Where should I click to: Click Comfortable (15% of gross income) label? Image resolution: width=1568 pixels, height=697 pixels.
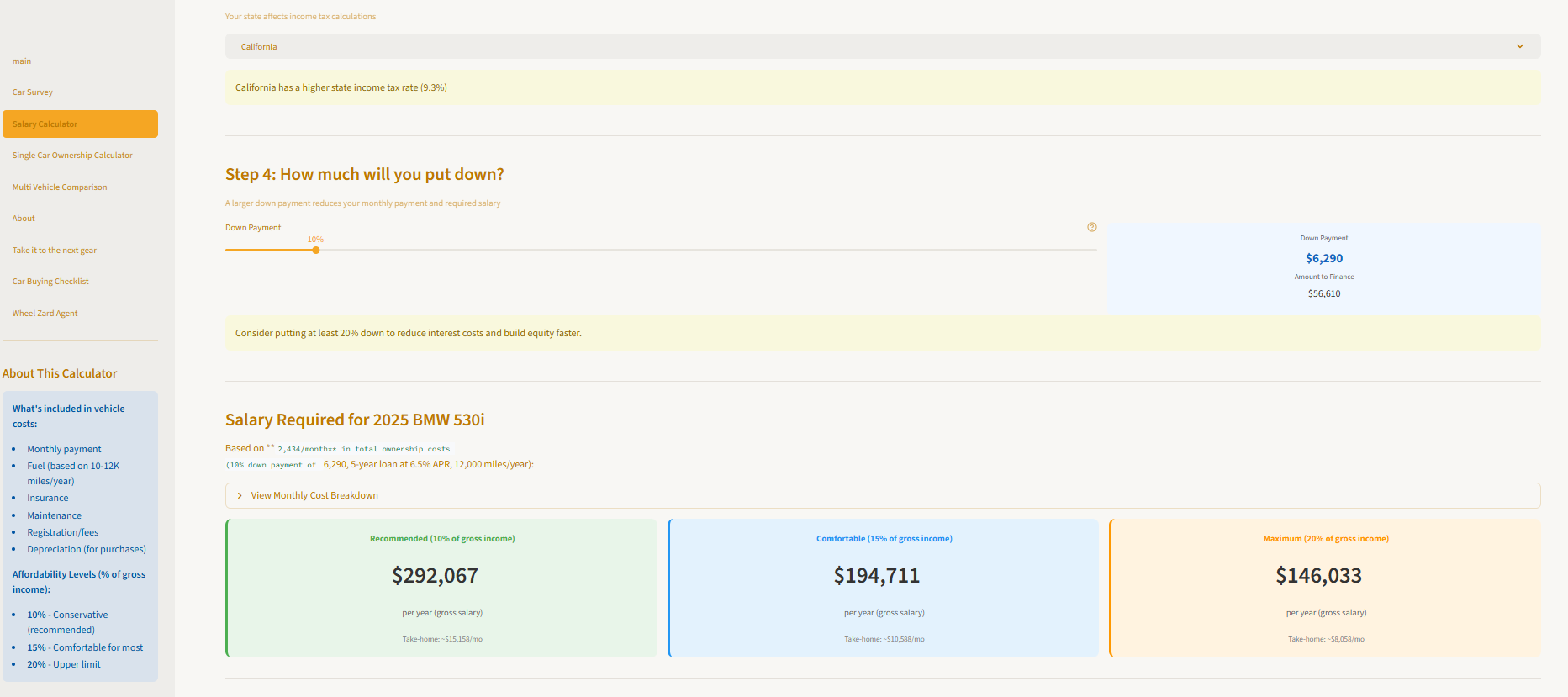[x=884, y=539]
